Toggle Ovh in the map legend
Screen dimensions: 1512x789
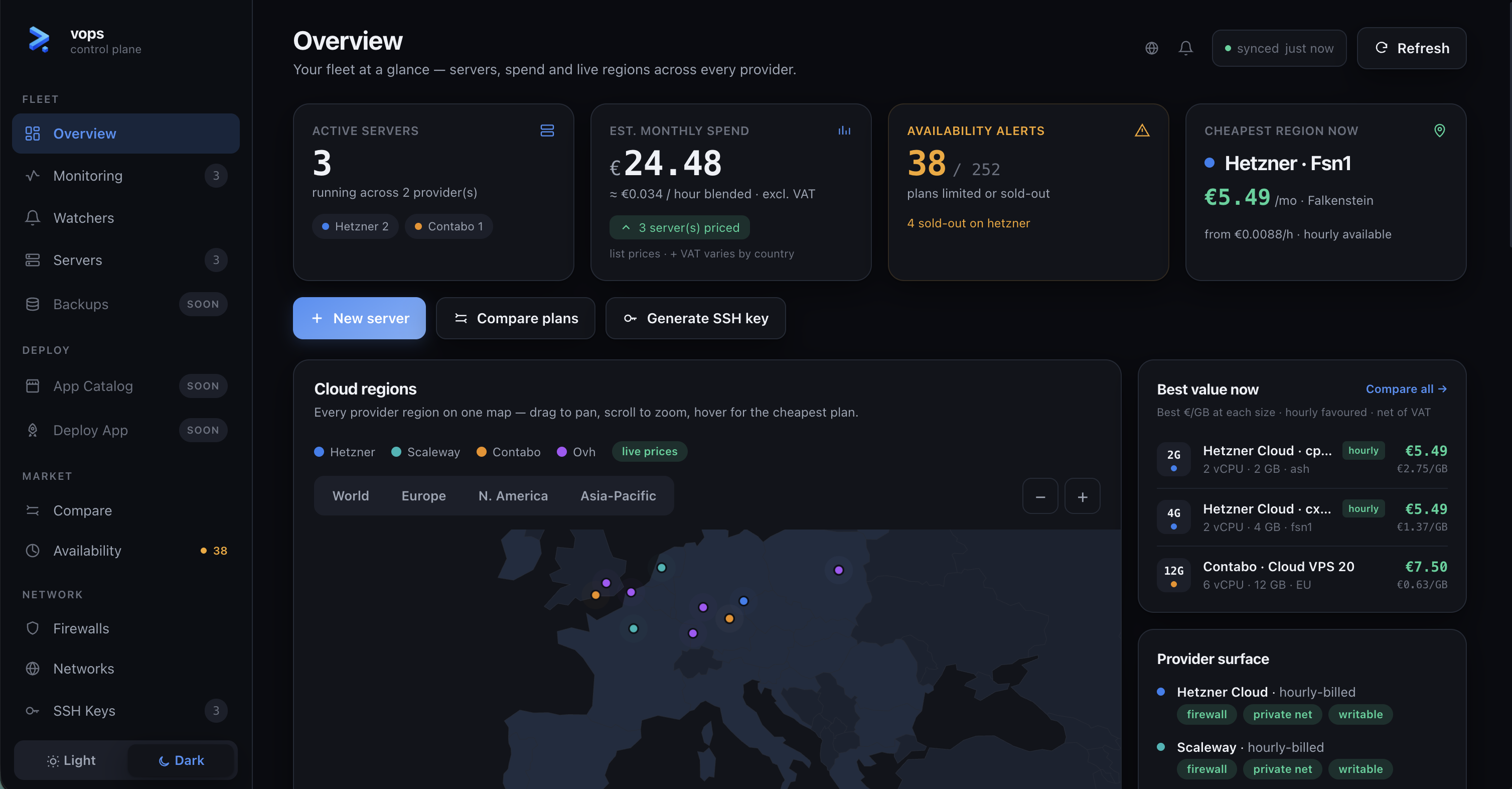pos(576,452)
